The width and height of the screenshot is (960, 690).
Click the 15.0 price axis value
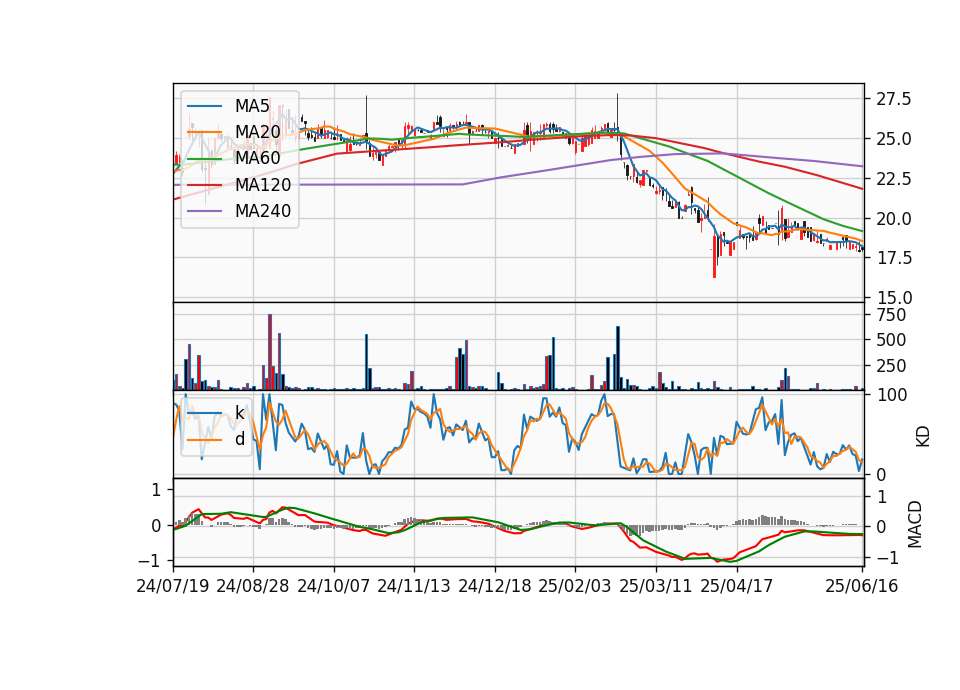click(x=894, y=298)
